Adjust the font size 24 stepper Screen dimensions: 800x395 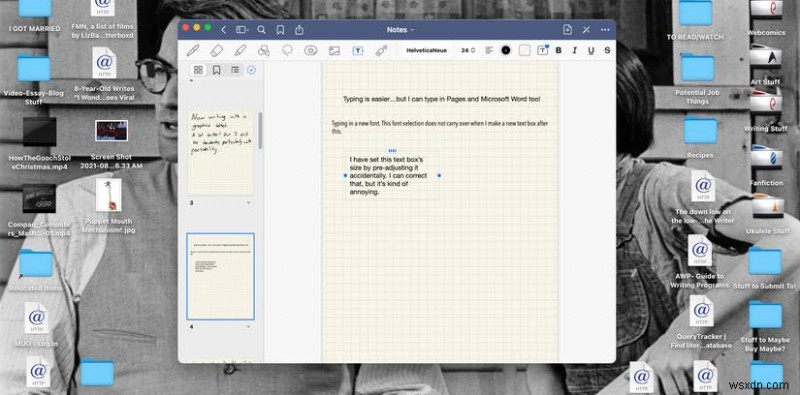[468, 51]
